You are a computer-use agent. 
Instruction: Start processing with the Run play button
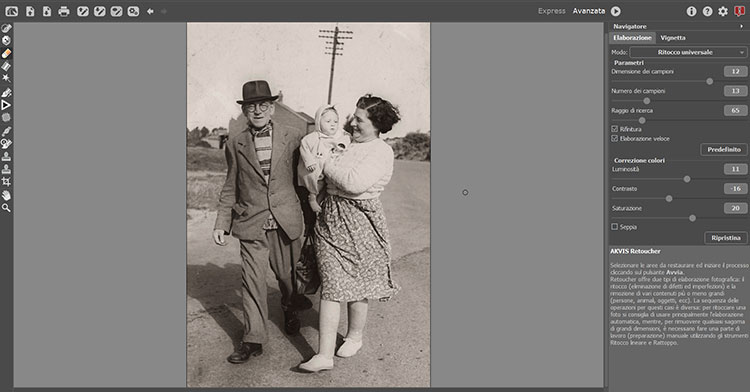pos(616,11)
